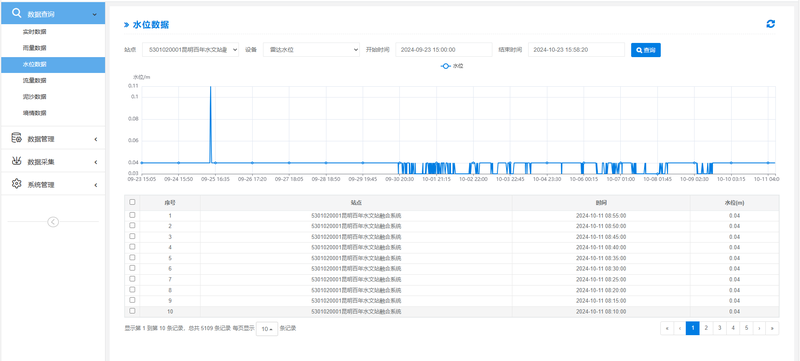Click the 序号 column header
The height and width of the screenshot is (361, 800).
(170, 202)
